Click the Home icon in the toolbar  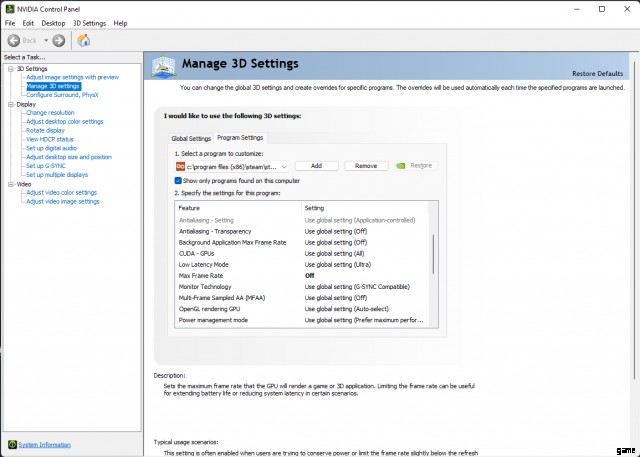coord(84,41)
